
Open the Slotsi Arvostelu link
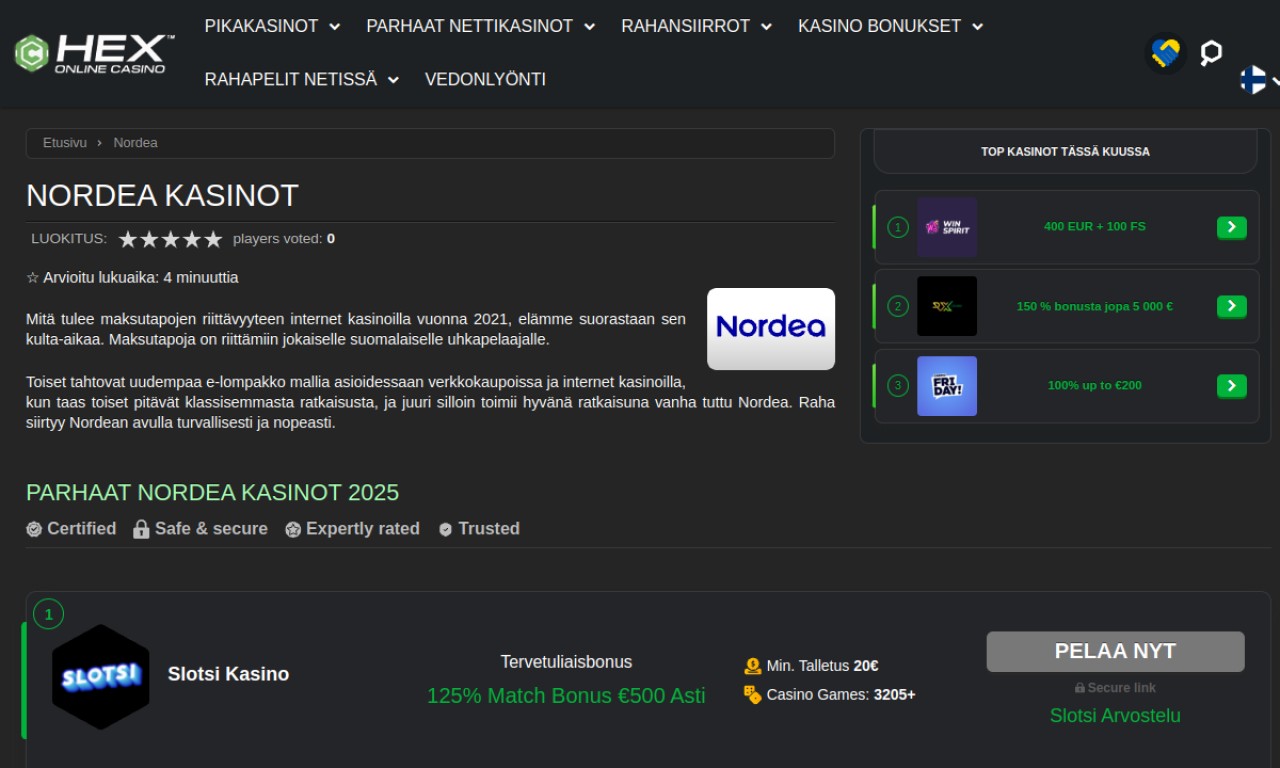pyautogui.click(x=1115, y=716)
